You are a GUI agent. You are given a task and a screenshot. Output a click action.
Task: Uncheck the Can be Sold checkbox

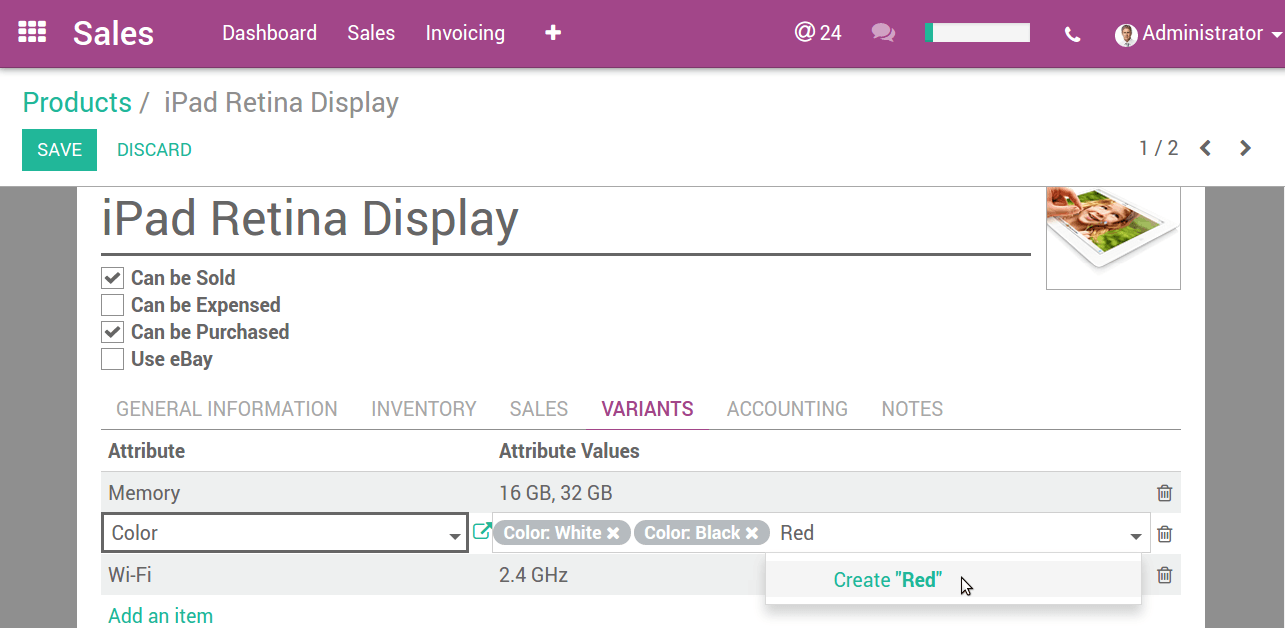point(112,277)
